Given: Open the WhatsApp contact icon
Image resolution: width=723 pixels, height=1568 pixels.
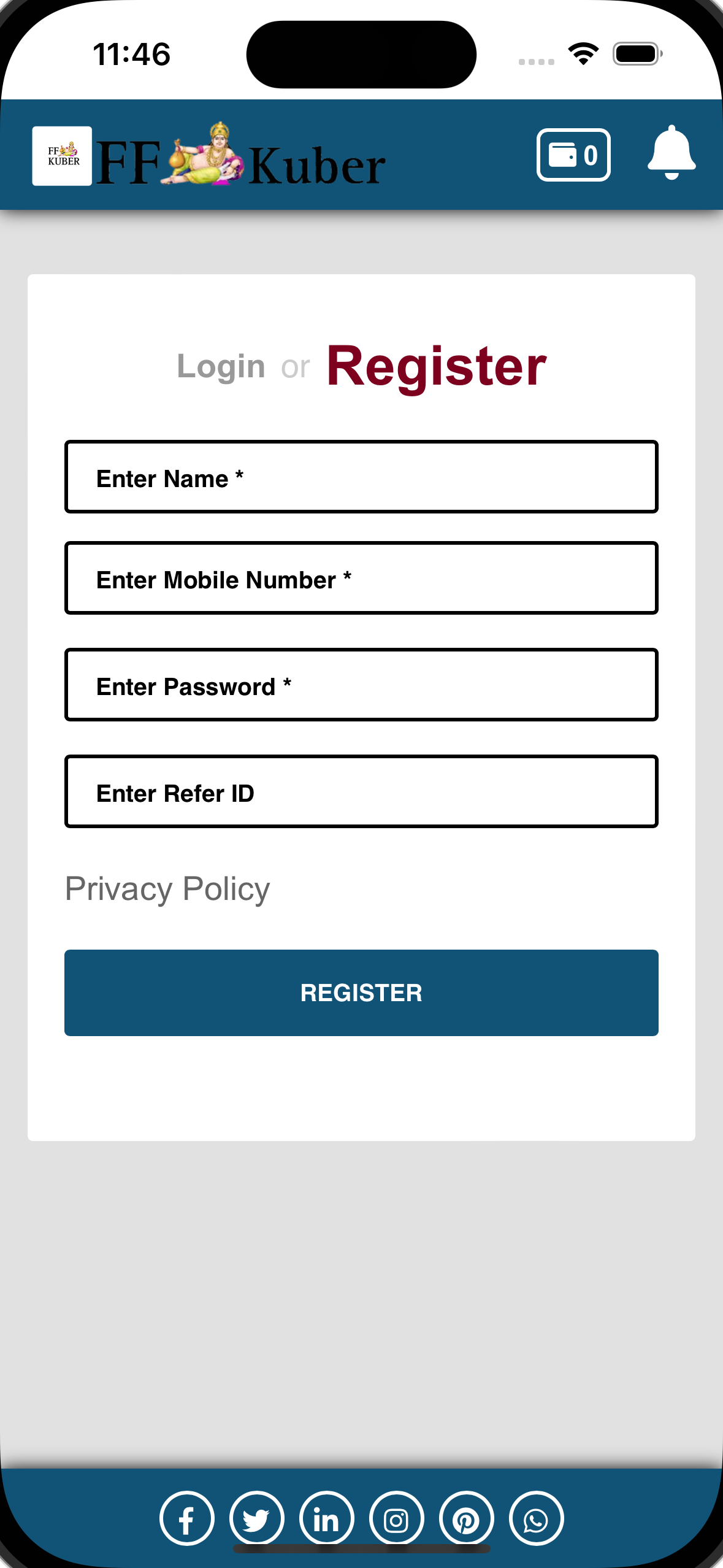Looking at the screenshot, I should tap(537, 1518).
